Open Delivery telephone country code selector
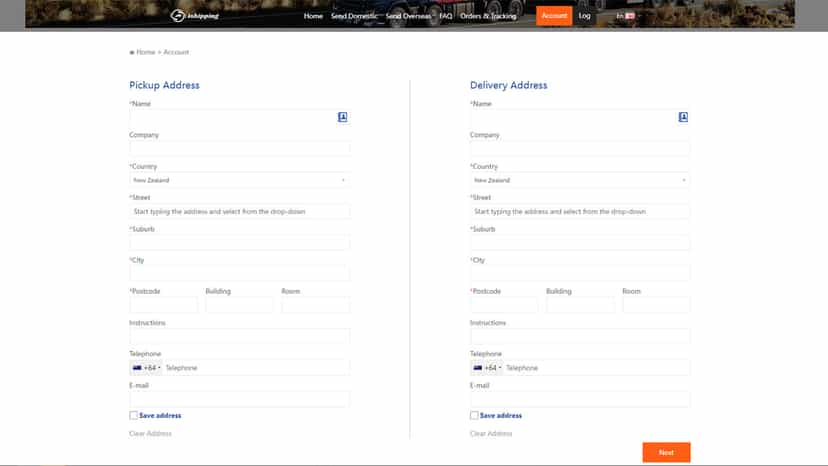 (x=487, y=368)
